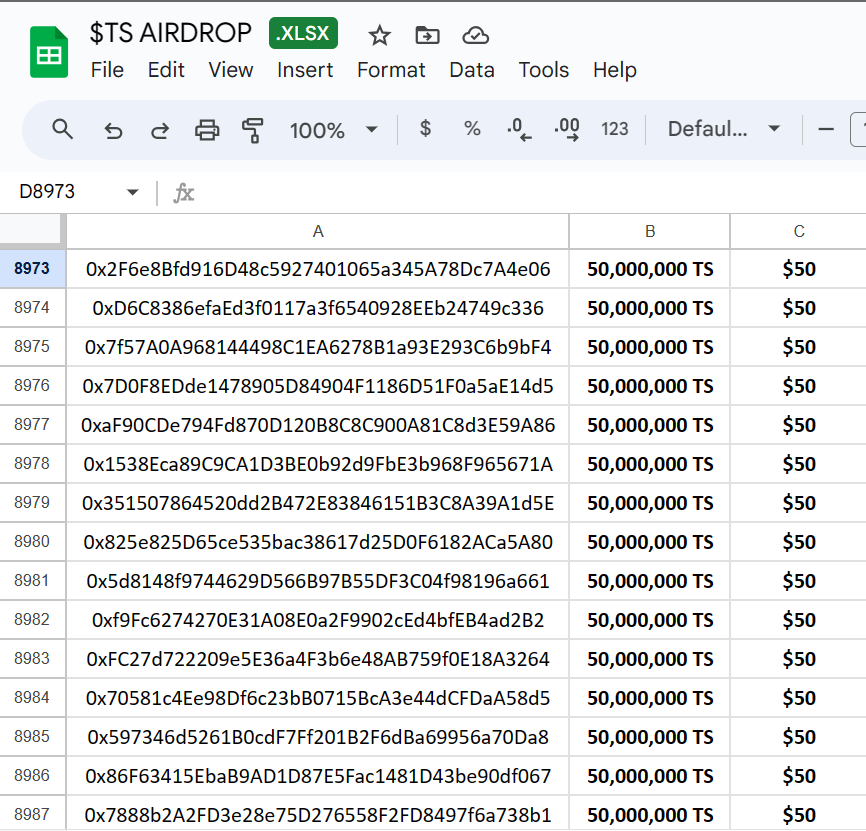Select cell with address 0x7D0F8EDde1478905D84904F1186D51F0a5aE14d5

pos(318,386)
